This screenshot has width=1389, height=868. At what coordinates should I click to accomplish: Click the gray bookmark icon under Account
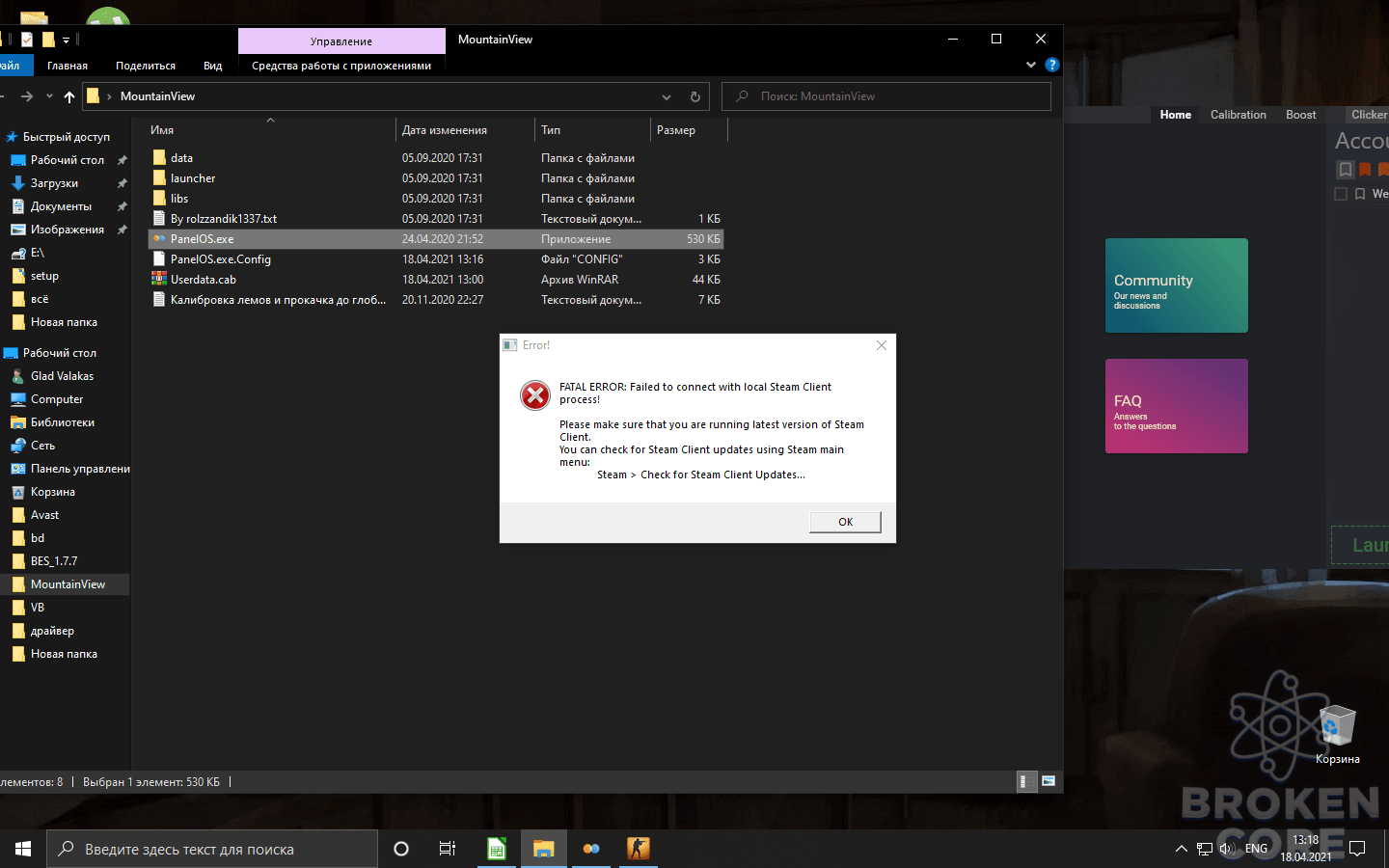(x=1346, y=170)
